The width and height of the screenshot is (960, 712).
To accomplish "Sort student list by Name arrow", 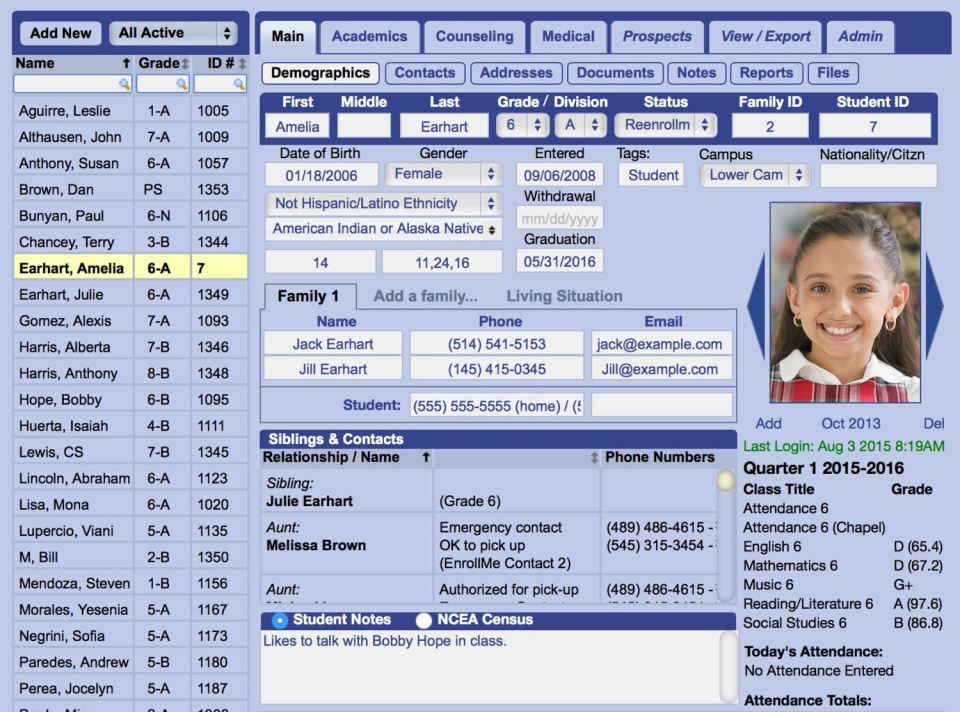I will pyautogui.click(x=126, y=63).
